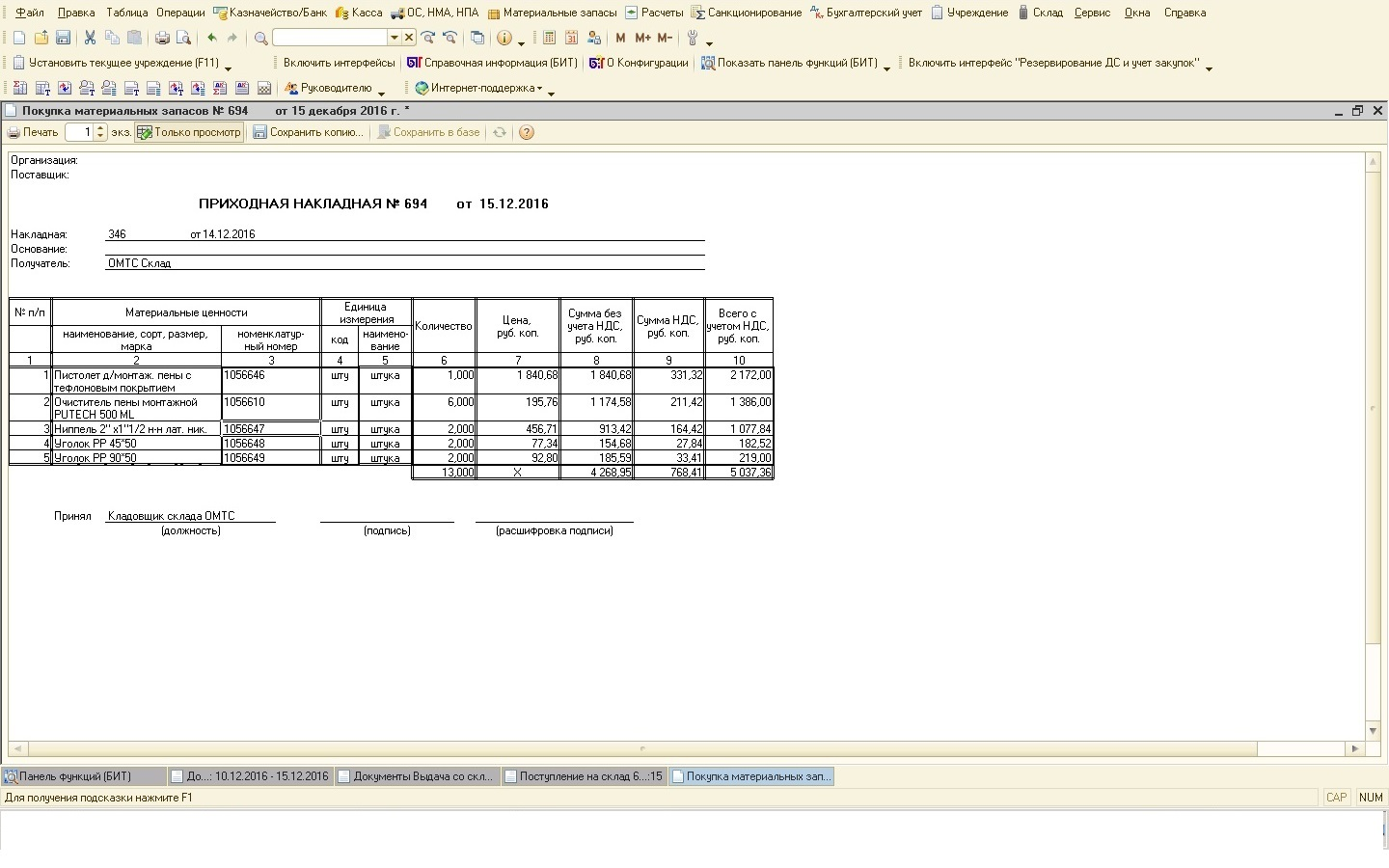This screenshot has height=868, width=1389.
Task: Click the Find previous icon in the toolbar
Action: click(449, 38)
